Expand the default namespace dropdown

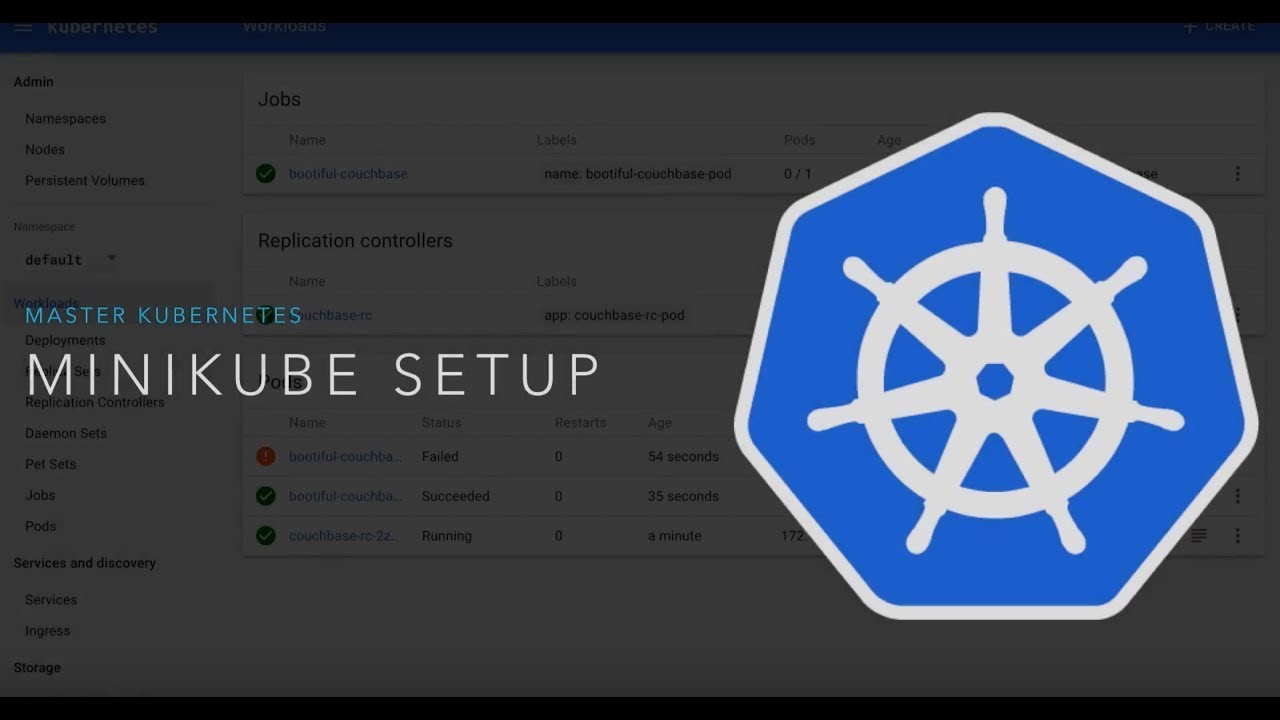pyautogui.click(x=71, y=259)
